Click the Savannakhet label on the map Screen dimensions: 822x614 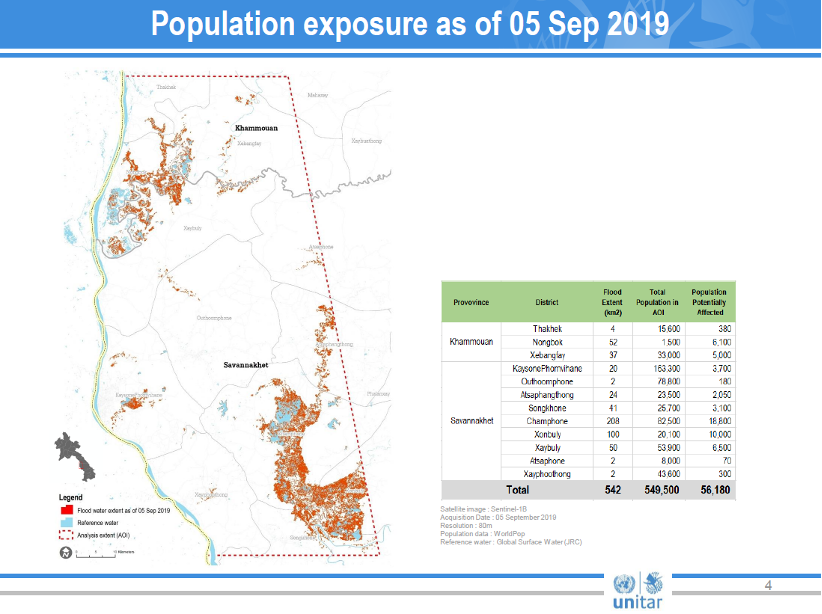click(243, 366)
